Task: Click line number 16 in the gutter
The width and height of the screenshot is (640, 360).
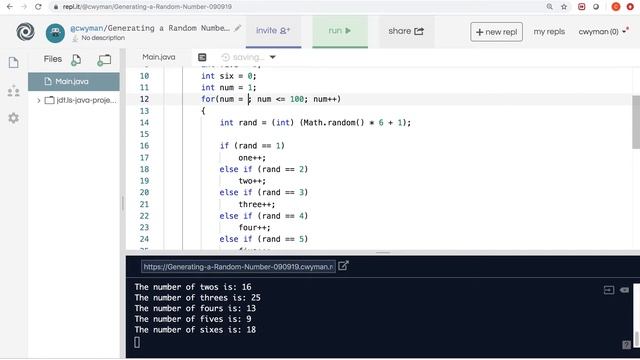Action: [144, 146]
